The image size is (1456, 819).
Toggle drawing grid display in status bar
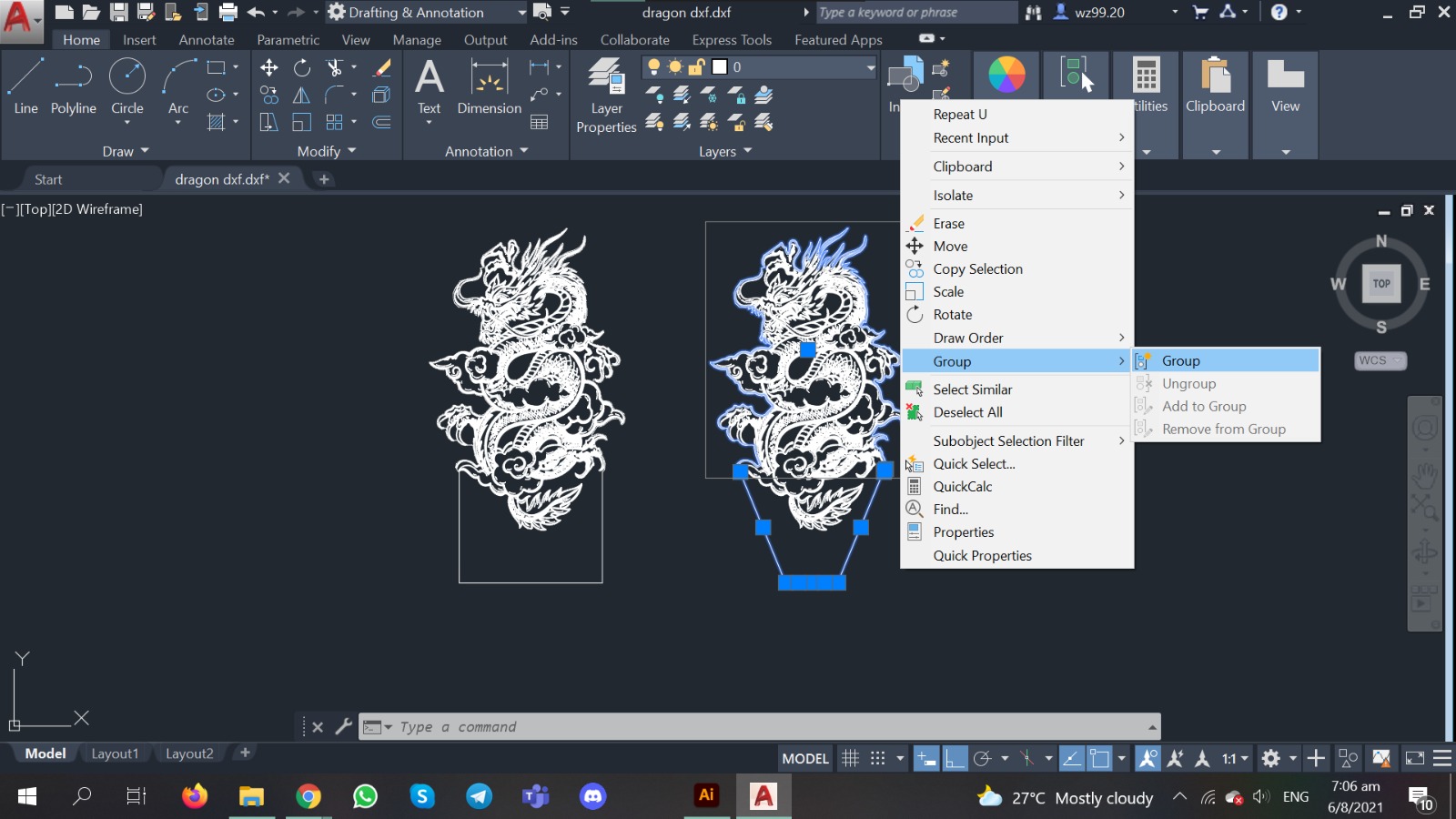tap(850, 758)
